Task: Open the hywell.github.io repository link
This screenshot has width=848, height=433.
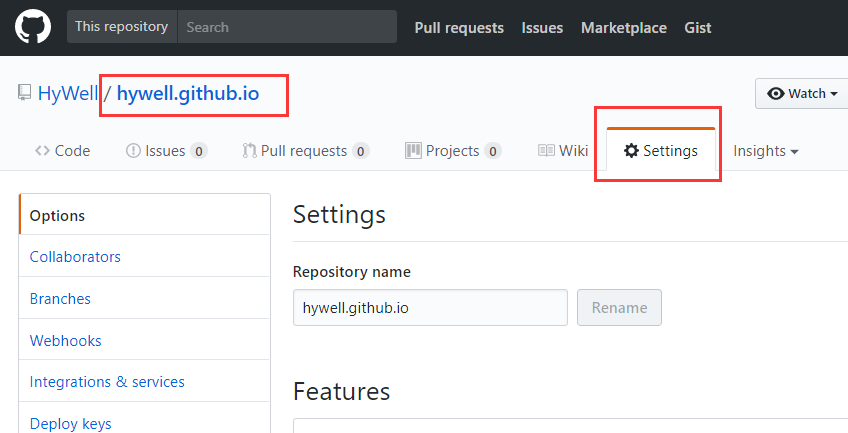Action: click(188, 93)
